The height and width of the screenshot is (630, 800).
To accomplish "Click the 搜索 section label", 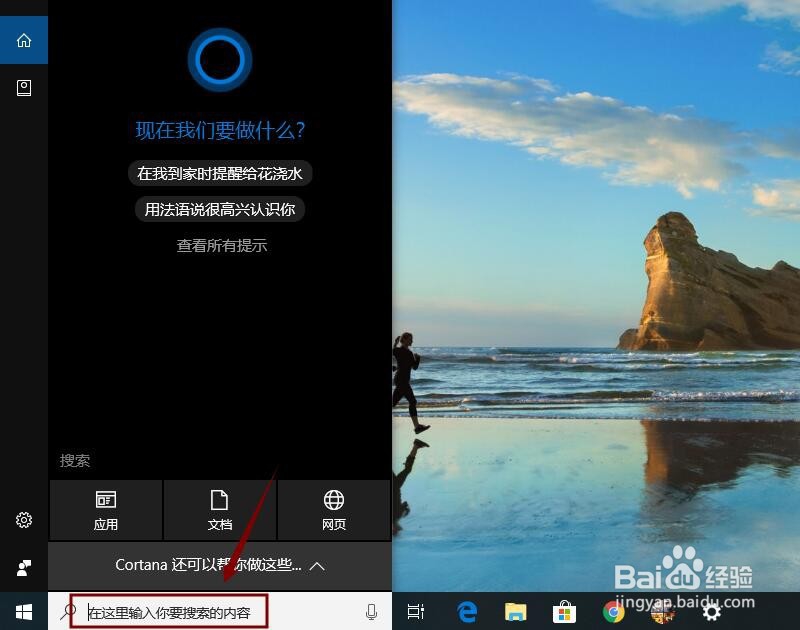I will click(75, 461).
